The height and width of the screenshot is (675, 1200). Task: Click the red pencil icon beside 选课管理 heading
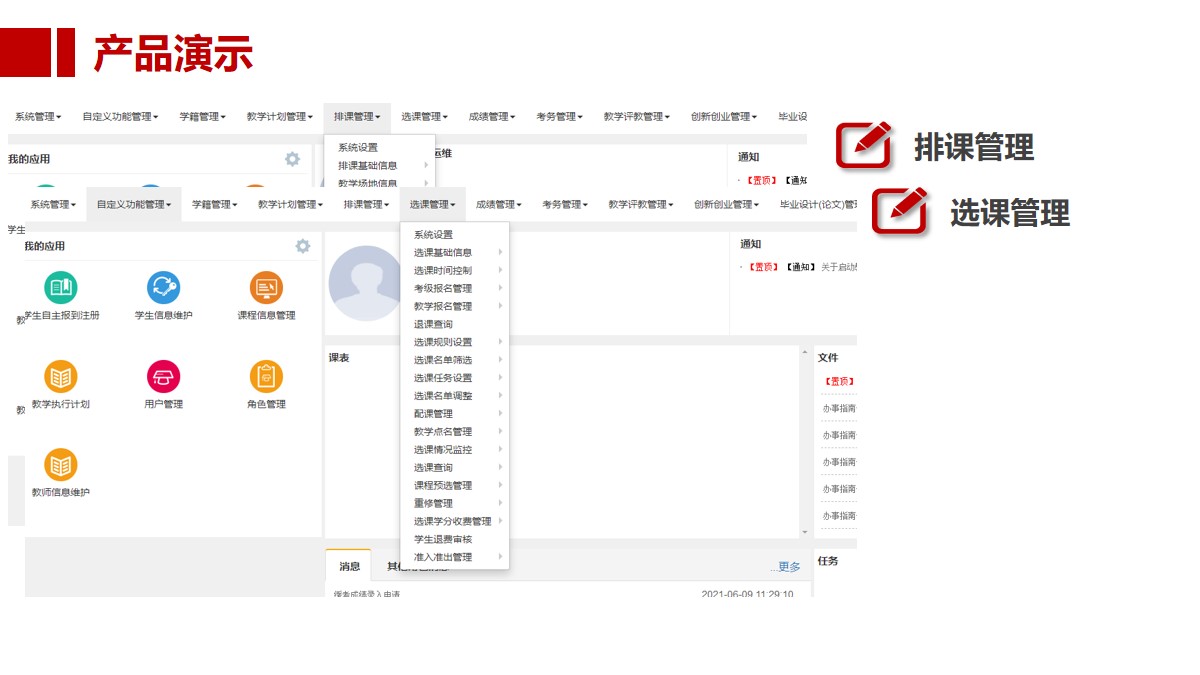click(899, 211)
